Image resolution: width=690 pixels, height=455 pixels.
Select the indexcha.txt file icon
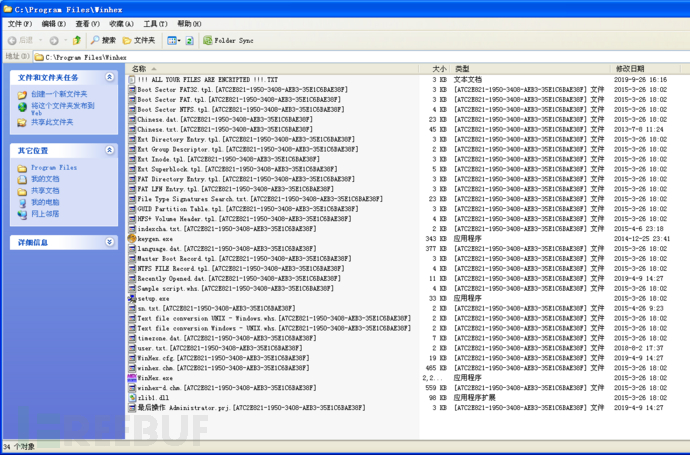pyautogui.click(x=132, y=229)
